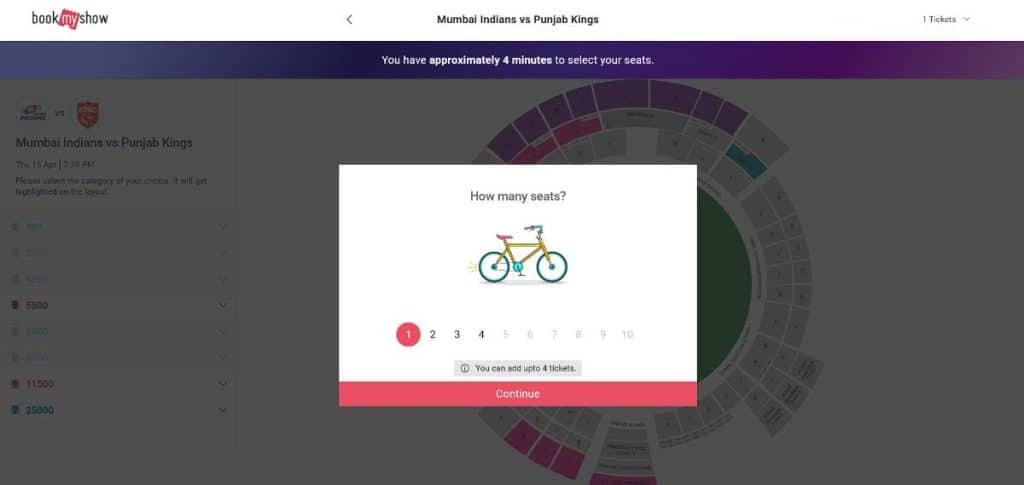Click the teal stand block on stadium map
The height and width of the screenshot is (485, 1024).
tap(745, 158)
